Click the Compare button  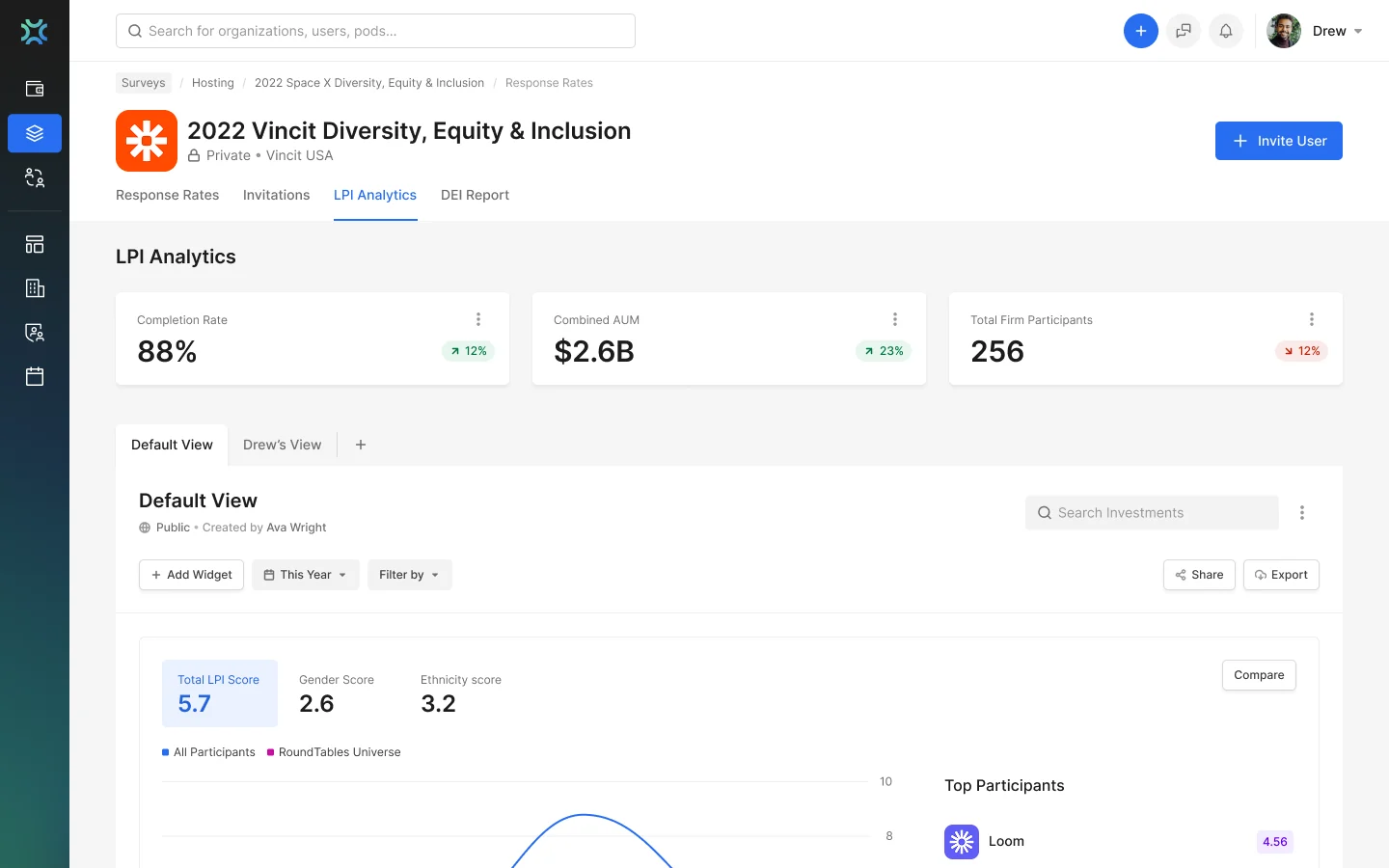point(1259,675)
